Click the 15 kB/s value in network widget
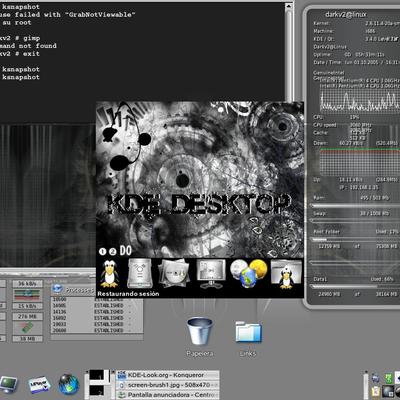 coord(27,306)
